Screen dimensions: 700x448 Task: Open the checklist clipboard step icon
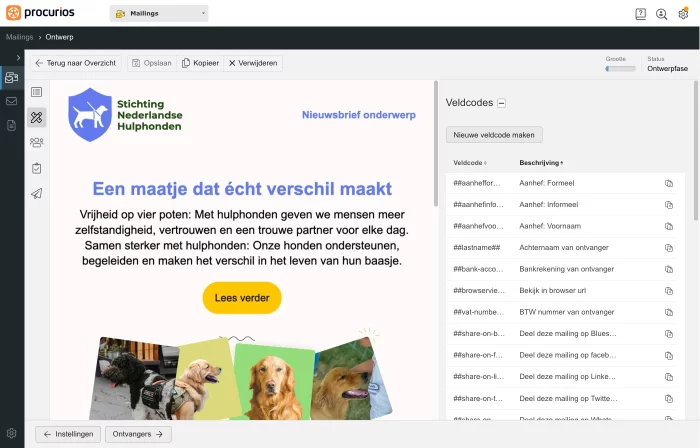point(37,168)
